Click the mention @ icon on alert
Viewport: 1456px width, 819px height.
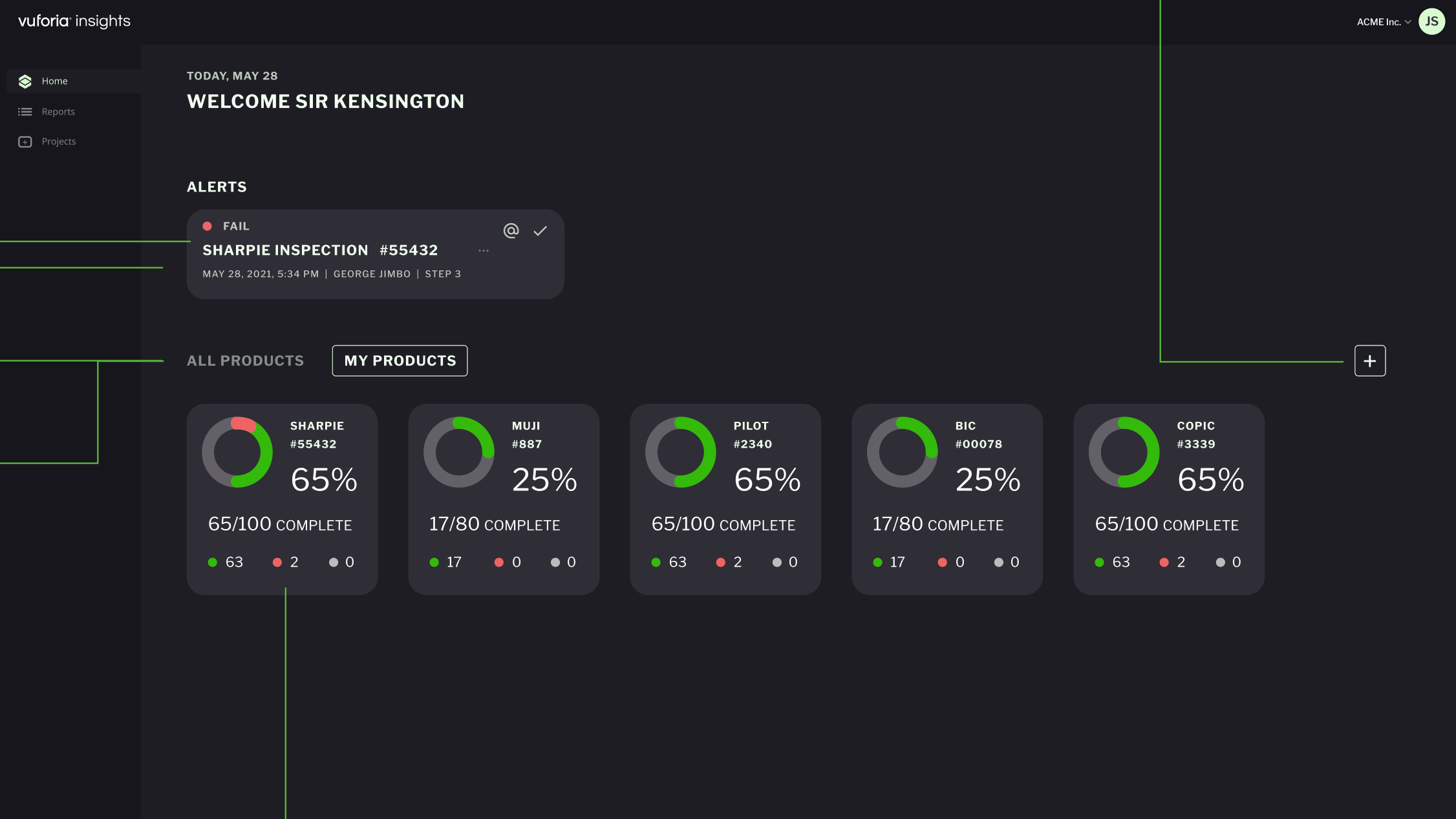pos(511,230)
